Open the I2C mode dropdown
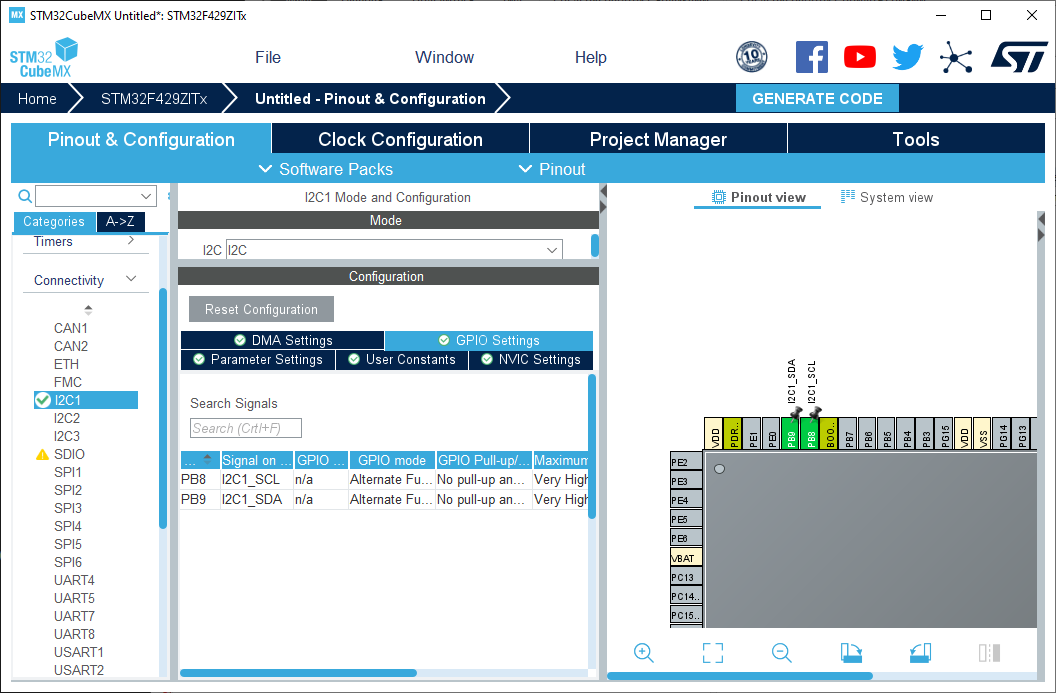This screenshot has width=1056, height=693. (x=394, y=250)
